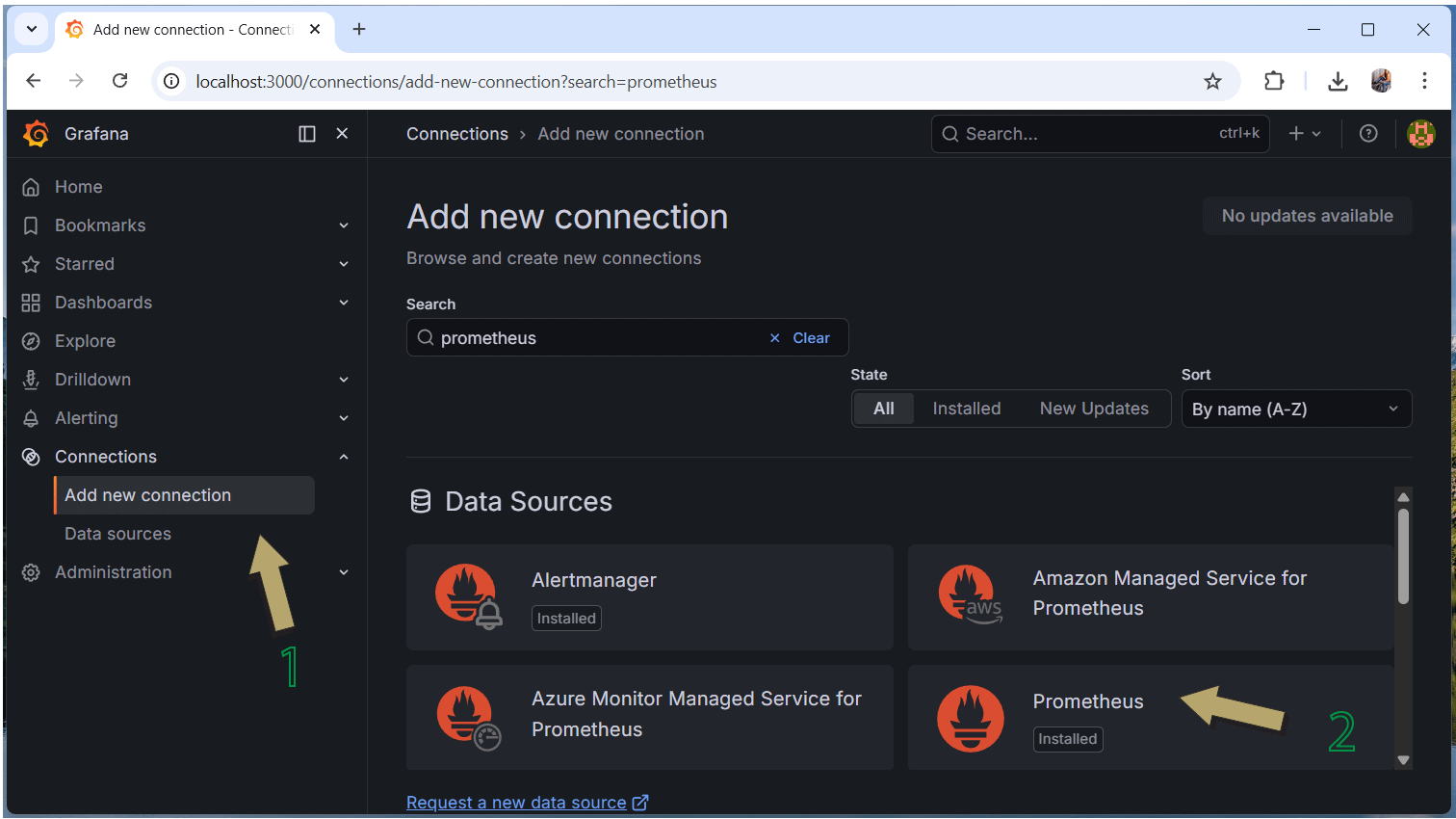Collapse the Connections section in sidebar

pos(344,456)
